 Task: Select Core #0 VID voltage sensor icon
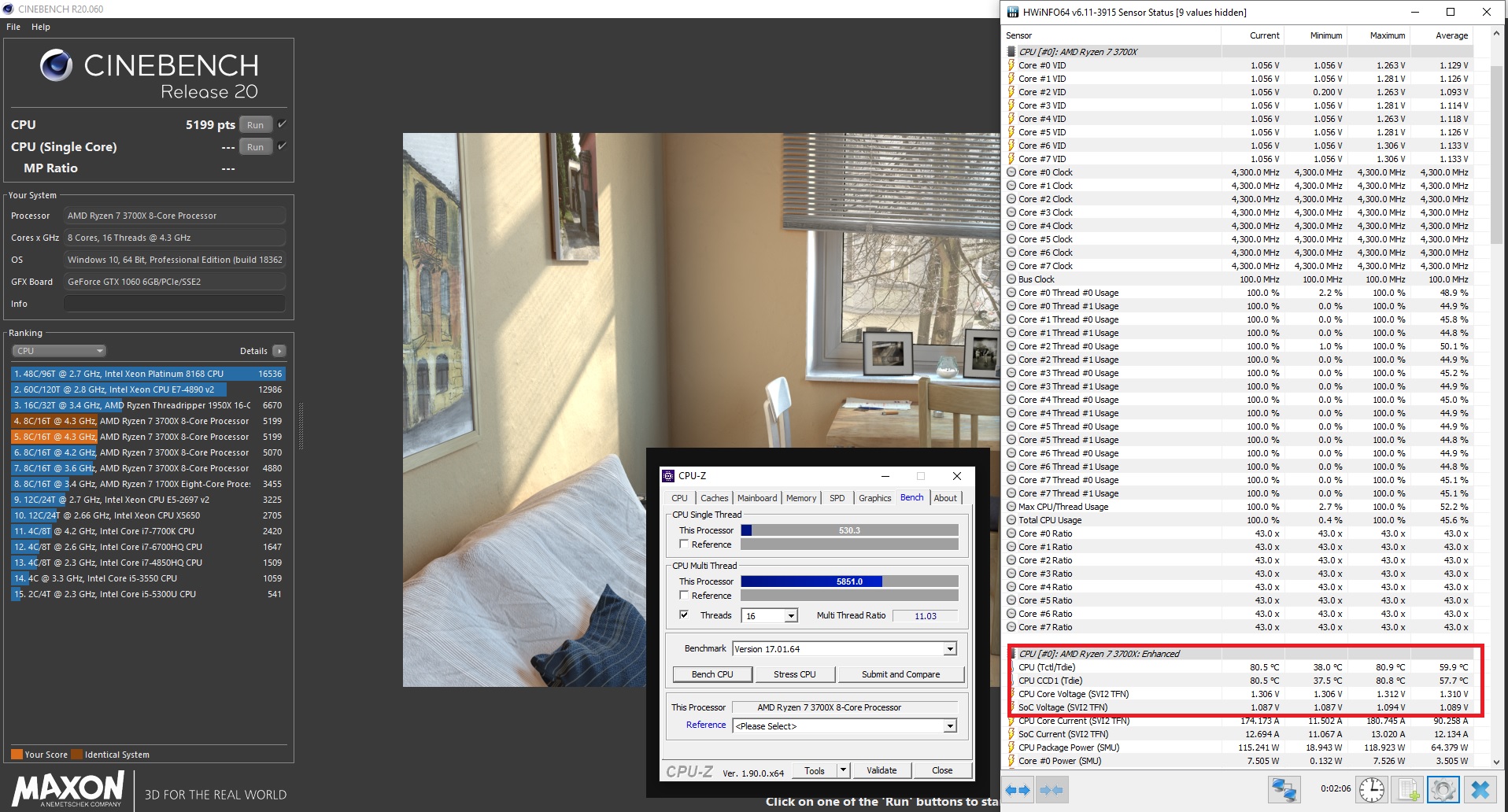pos(1011,65)
